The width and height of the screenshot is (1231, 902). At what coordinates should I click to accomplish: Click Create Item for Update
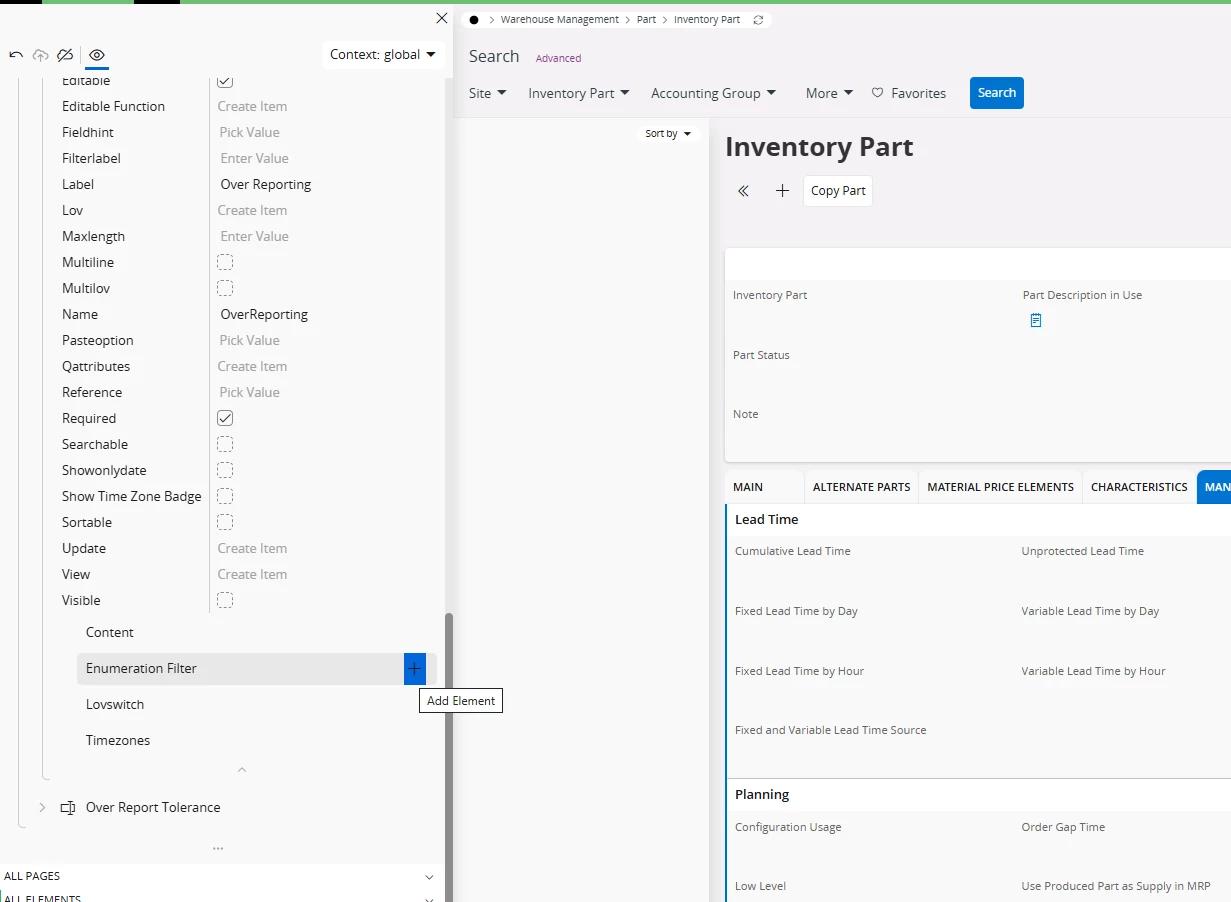[x=252, y=548]
